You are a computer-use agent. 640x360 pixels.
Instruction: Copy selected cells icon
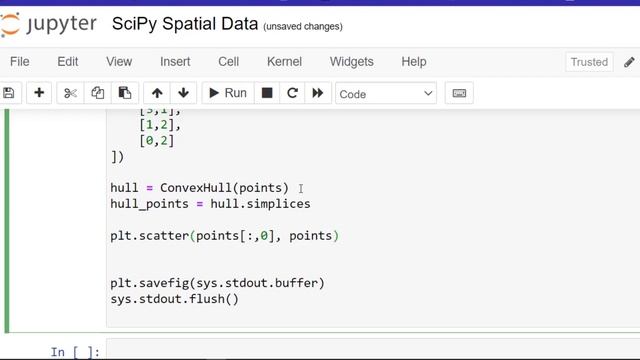(x=98, y=93)
